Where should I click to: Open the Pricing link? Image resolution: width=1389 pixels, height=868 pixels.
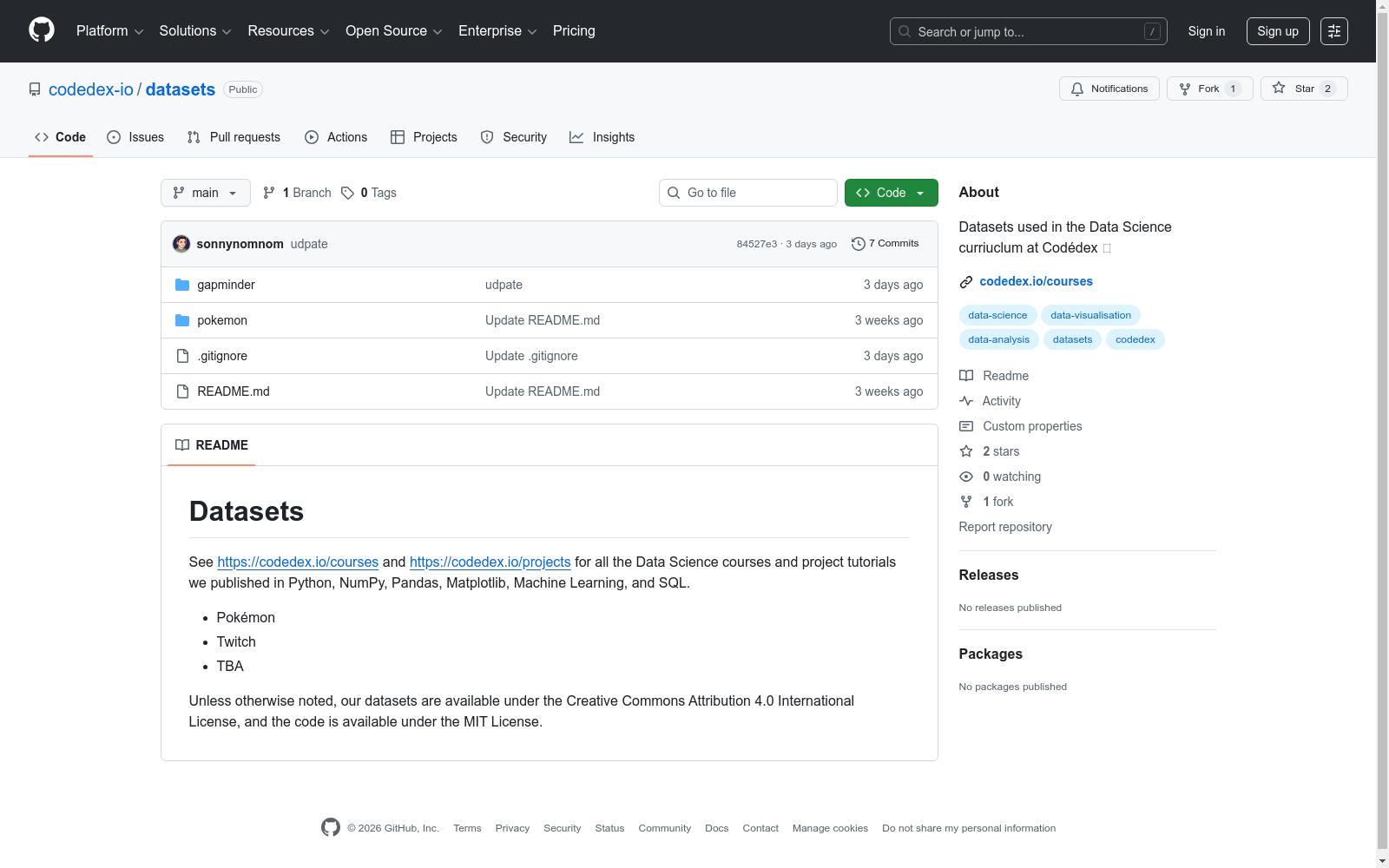[574, 31]
